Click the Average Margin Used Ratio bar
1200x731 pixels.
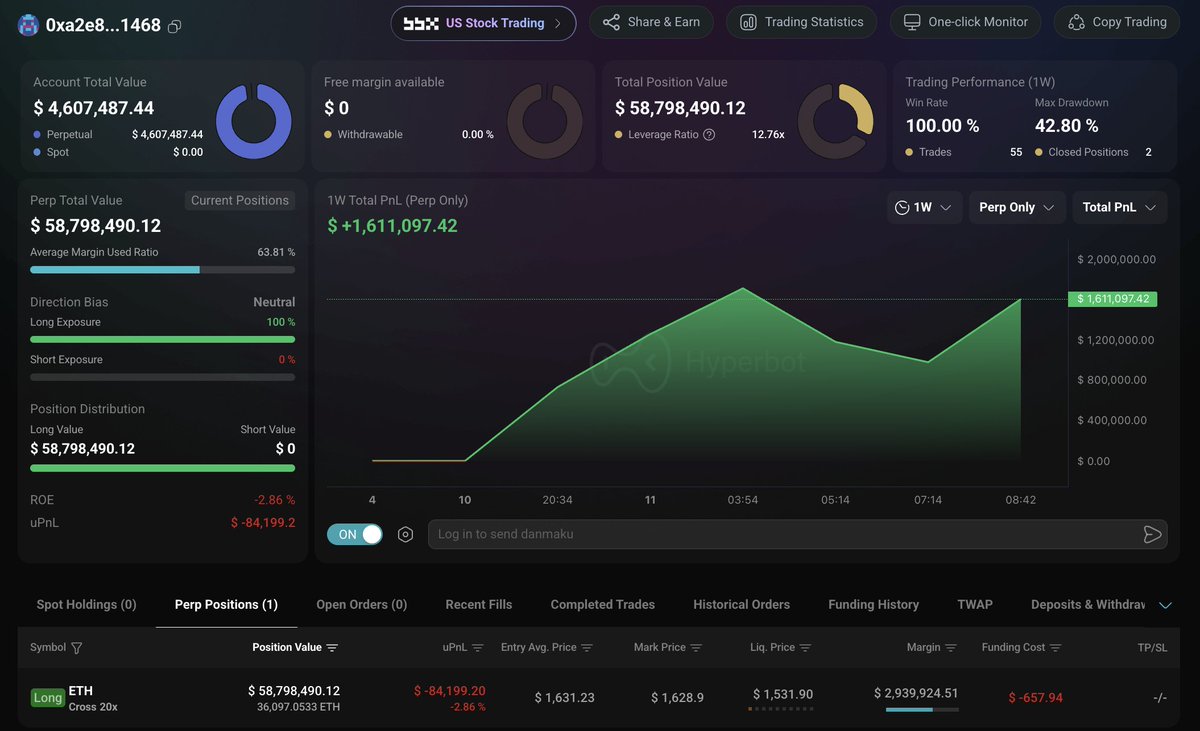point(162,269)
